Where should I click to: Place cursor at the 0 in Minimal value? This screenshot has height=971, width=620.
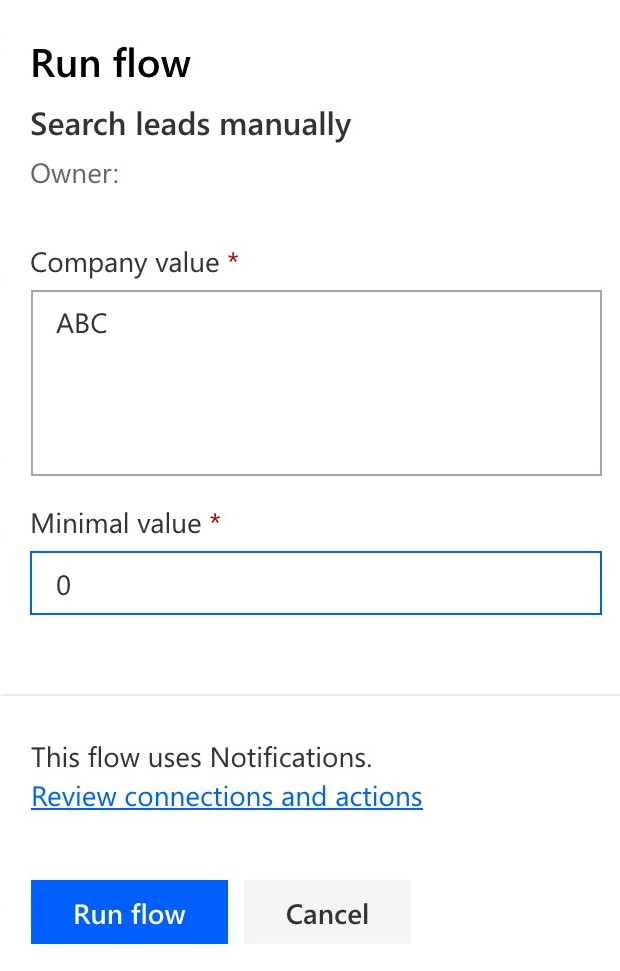pos(64,585)
